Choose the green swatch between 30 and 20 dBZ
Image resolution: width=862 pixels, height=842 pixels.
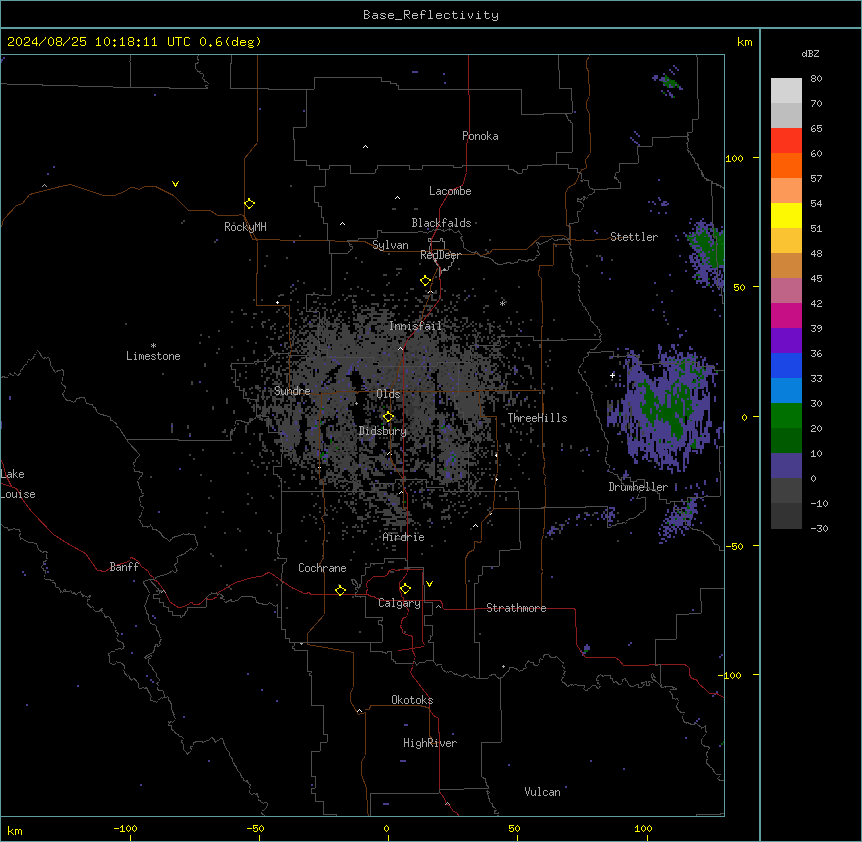(786, 416)
